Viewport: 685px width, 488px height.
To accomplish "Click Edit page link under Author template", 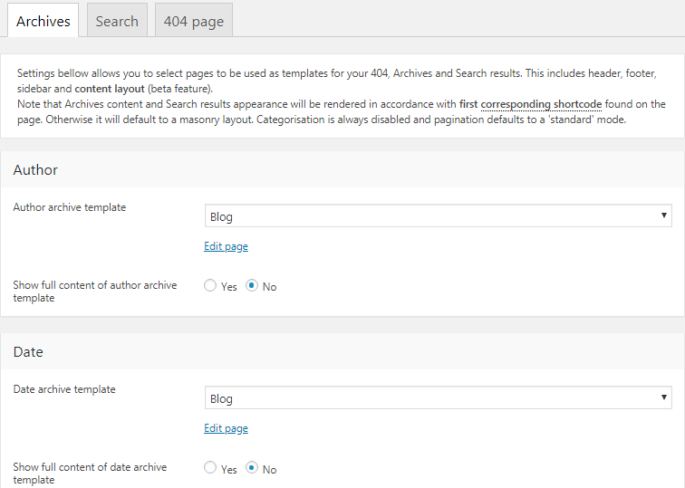I will (x=226, y=246).
